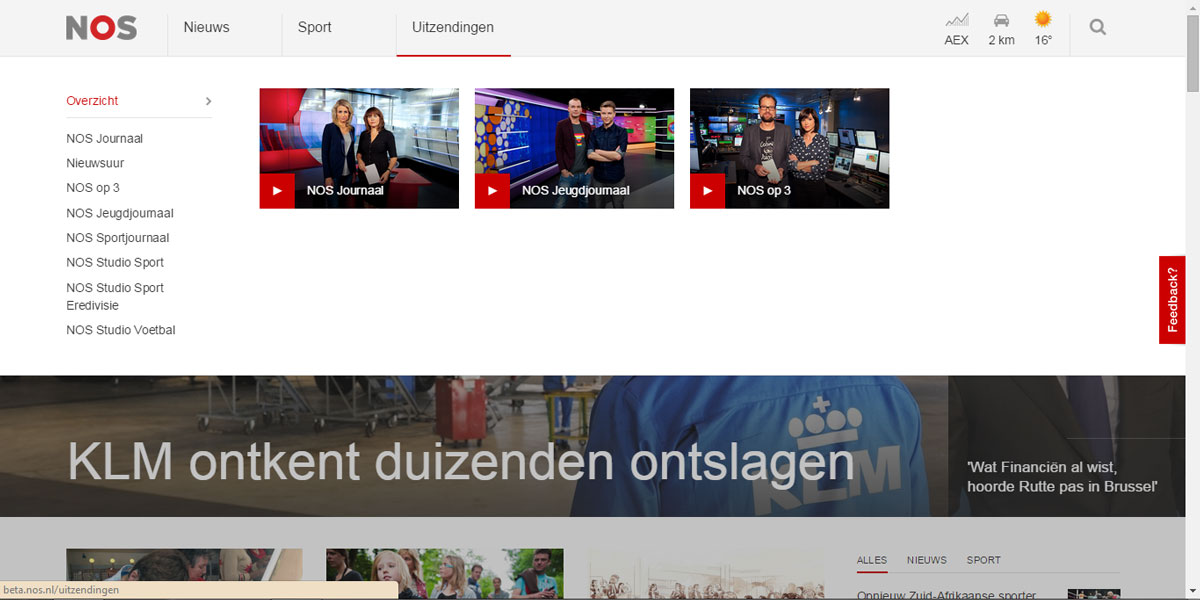Screen dimensions: 1200x600
Task: Open the KLM ontkent duizenden ontslagen headline
Action: point(460,462)
